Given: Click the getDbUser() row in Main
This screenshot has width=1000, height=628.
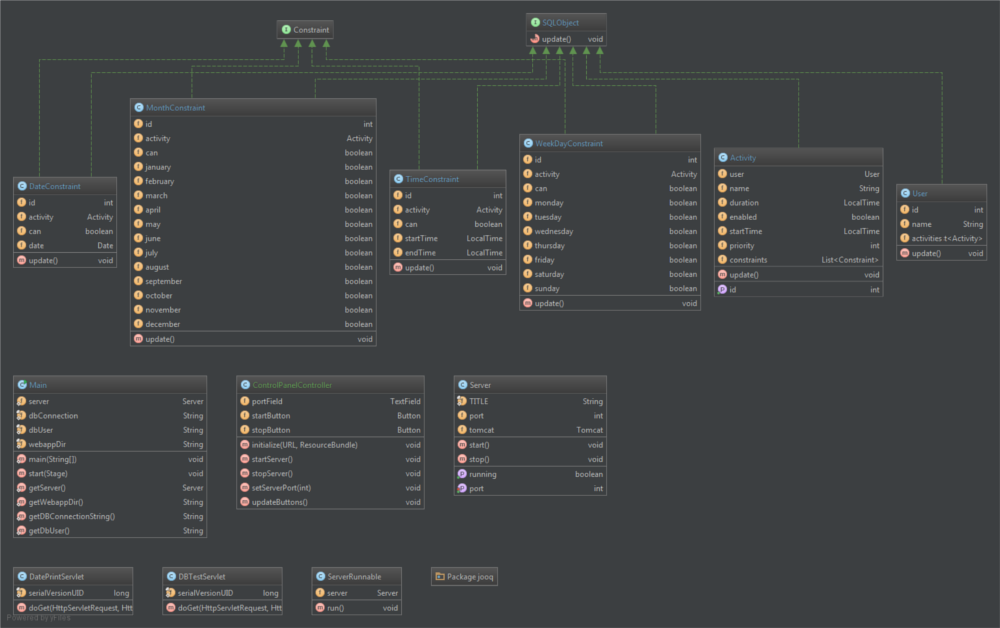Looking at the screenshot, I should tap(110, 531).
